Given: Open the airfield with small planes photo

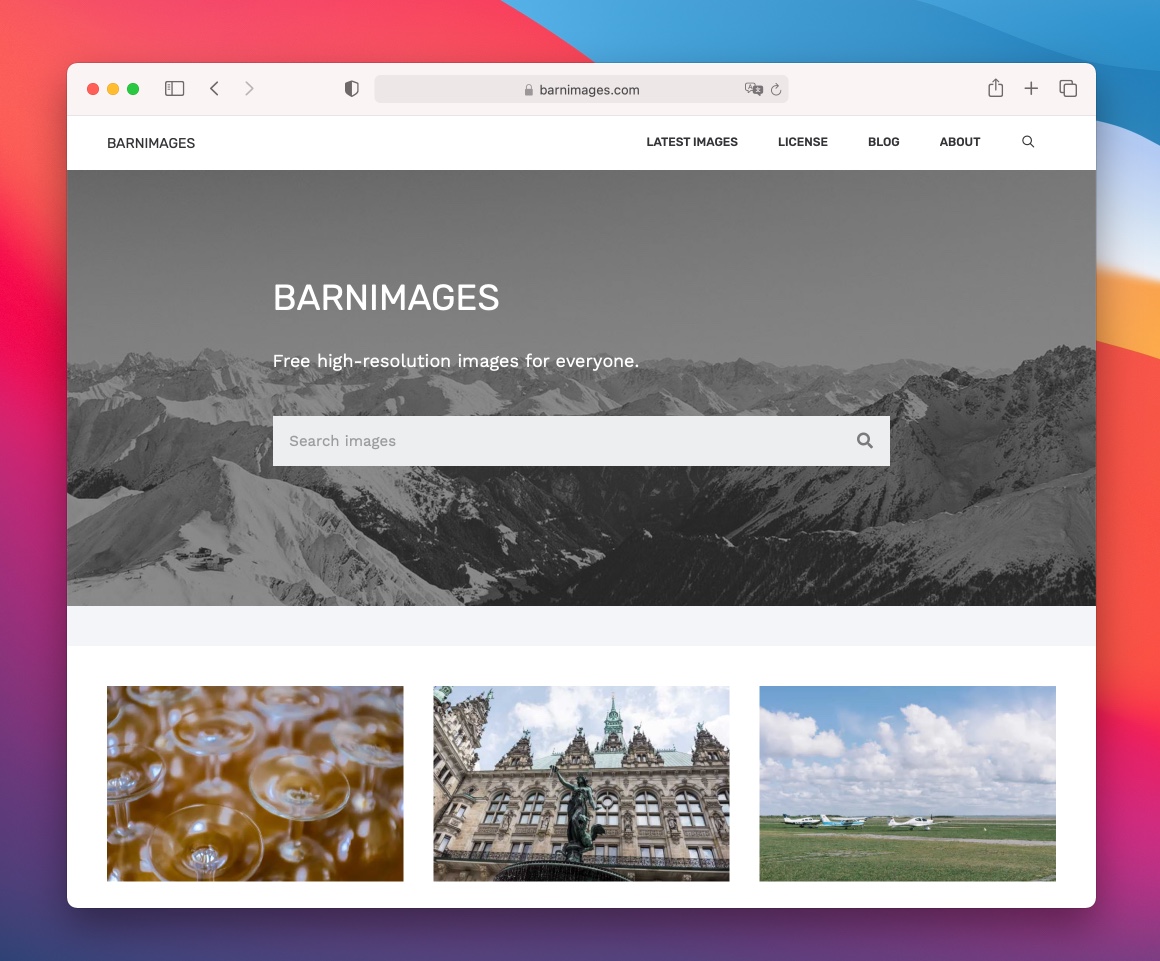Looking at the screenshot, I should point(907,783).
